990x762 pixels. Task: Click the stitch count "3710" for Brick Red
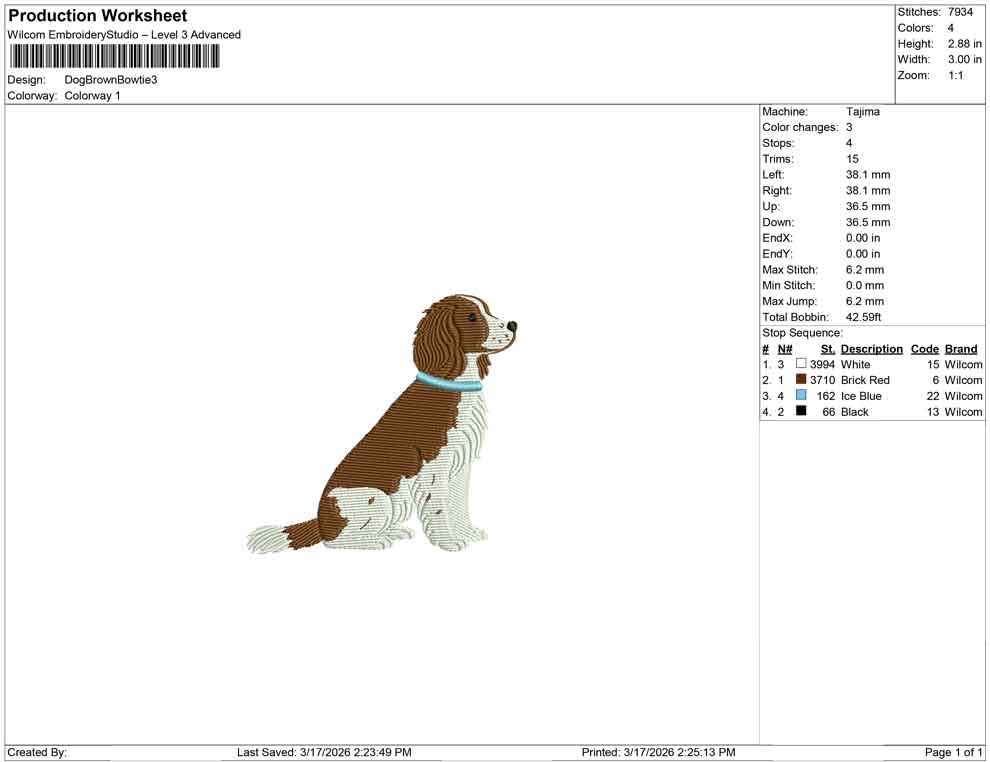[x=822, y=380]
